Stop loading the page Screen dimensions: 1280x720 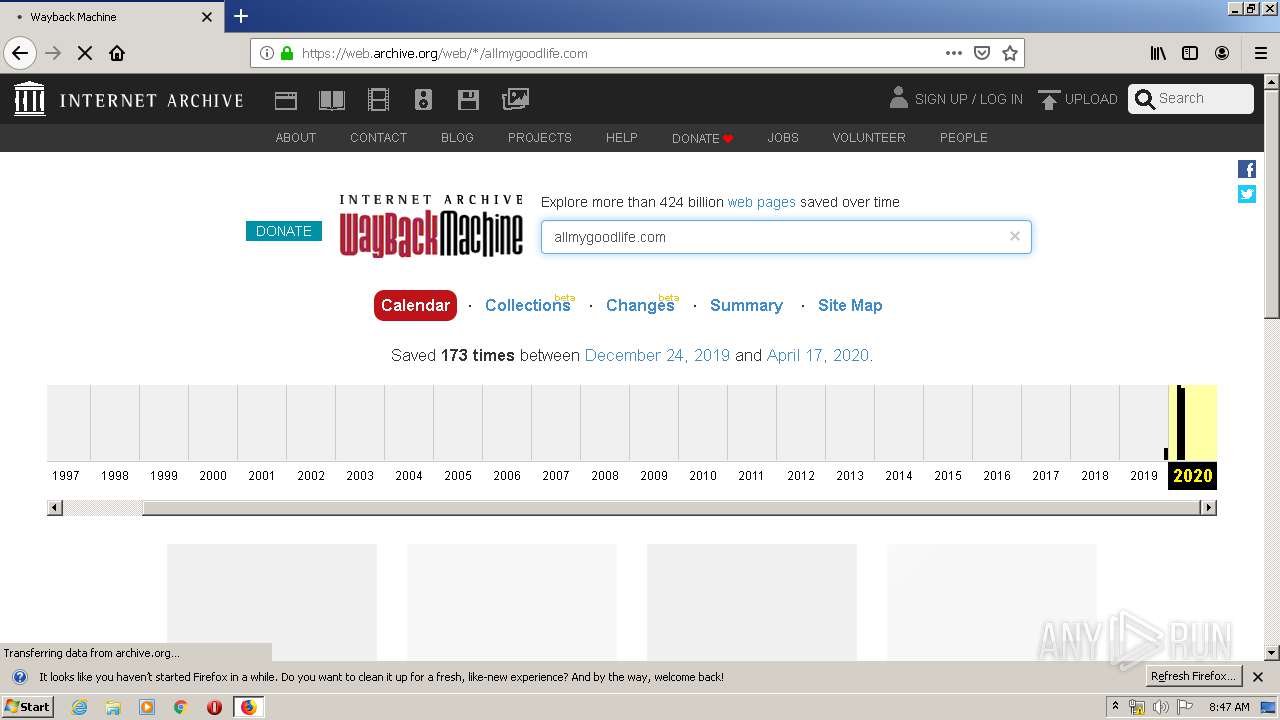[85, 53]
